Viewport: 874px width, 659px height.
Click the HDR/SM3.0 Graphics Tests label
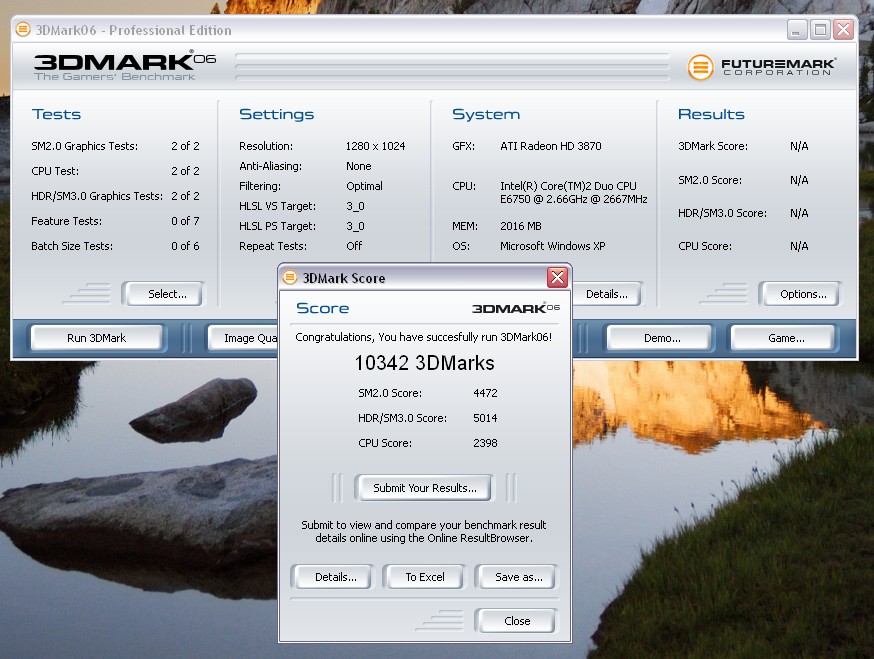97,196
